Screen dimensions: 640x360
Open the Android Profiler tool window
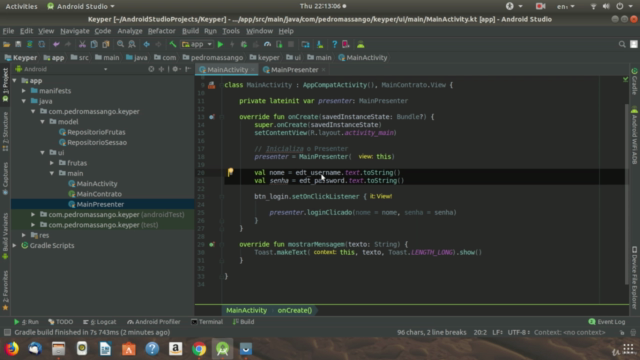click(x=153, y=322)
